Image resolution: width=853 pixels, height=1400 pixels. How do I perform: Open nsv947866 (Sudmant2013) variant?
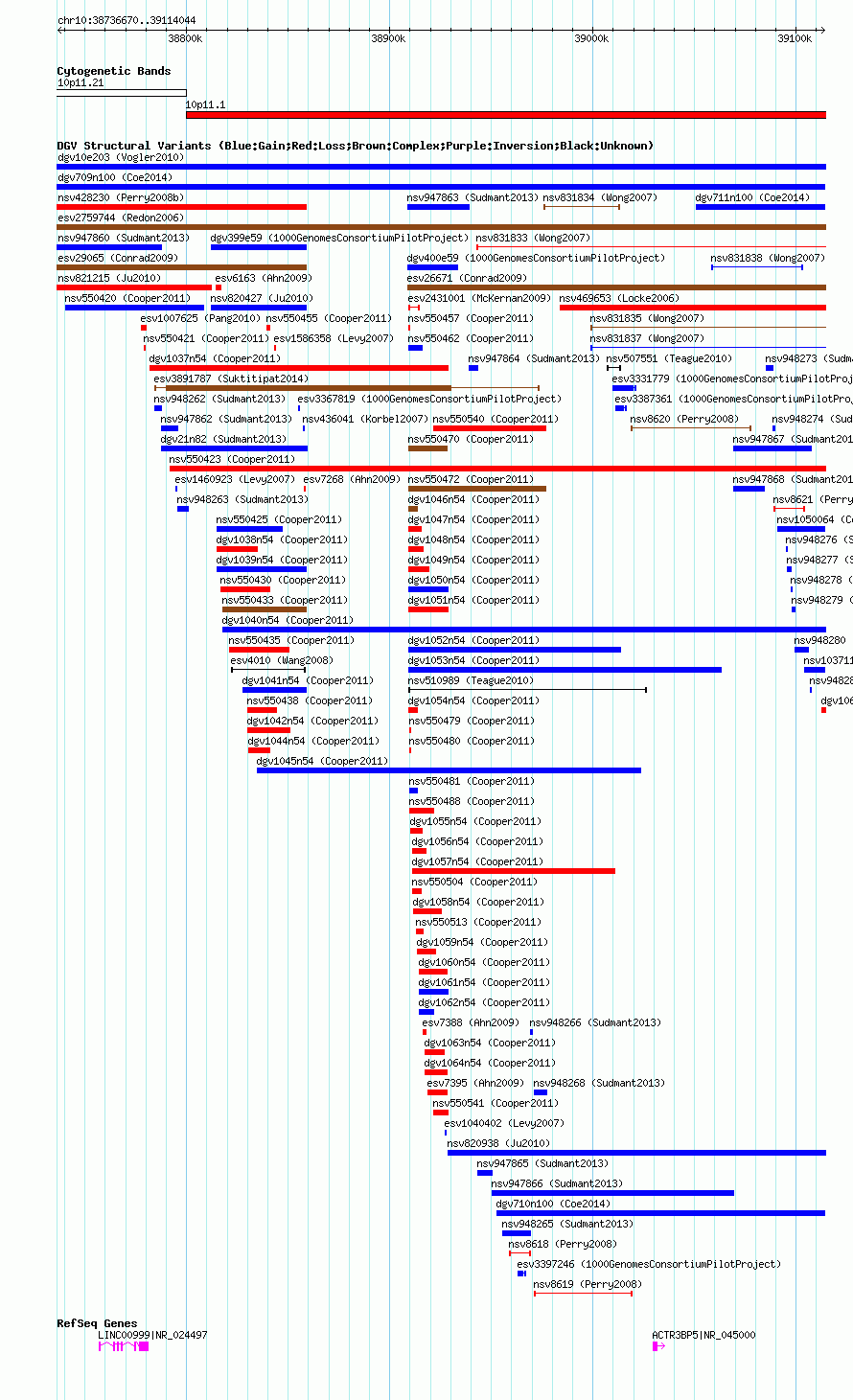pos(557,1183)
